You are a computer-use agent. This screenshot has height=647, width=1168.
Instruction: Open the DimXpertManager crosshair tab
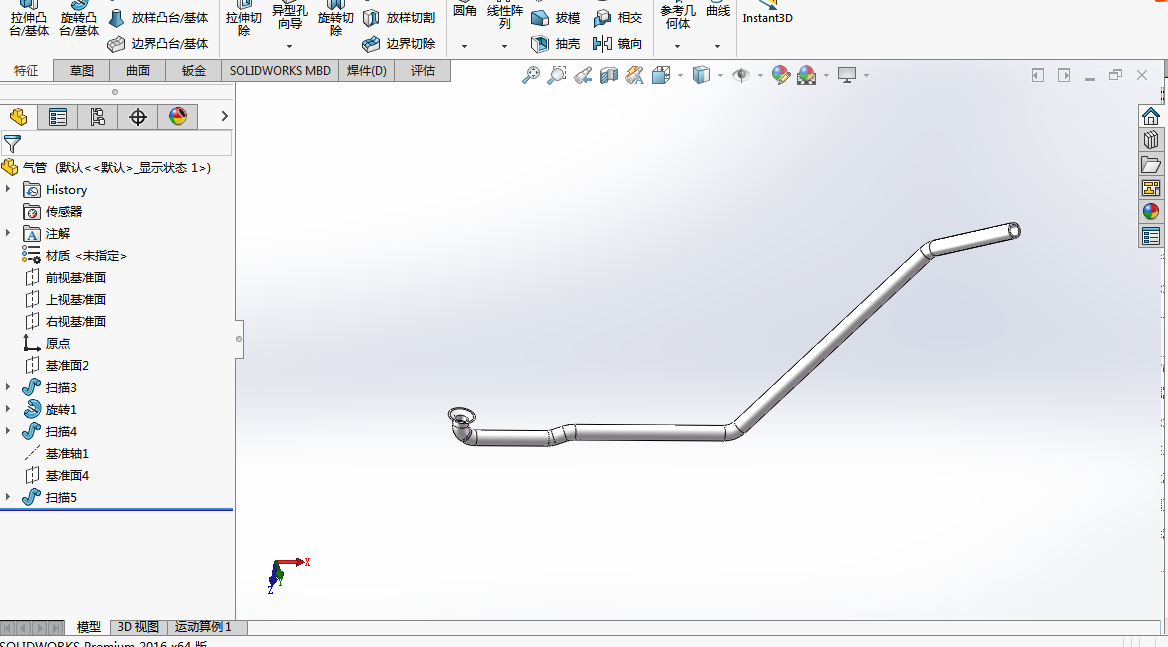point(138,117)
